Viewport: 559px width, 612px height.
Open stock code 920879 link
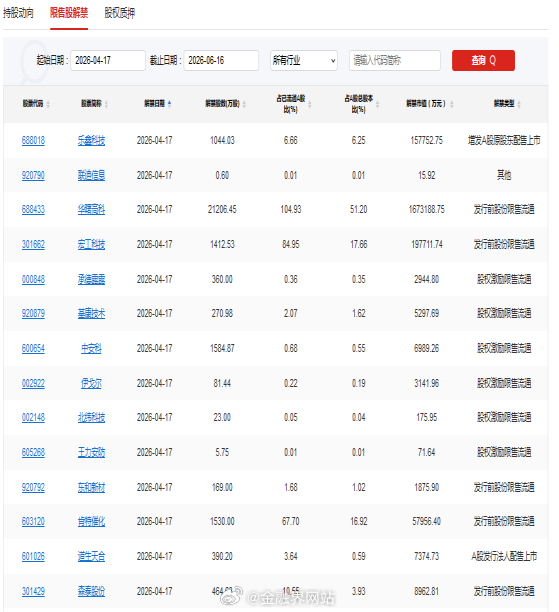point(33,313)
